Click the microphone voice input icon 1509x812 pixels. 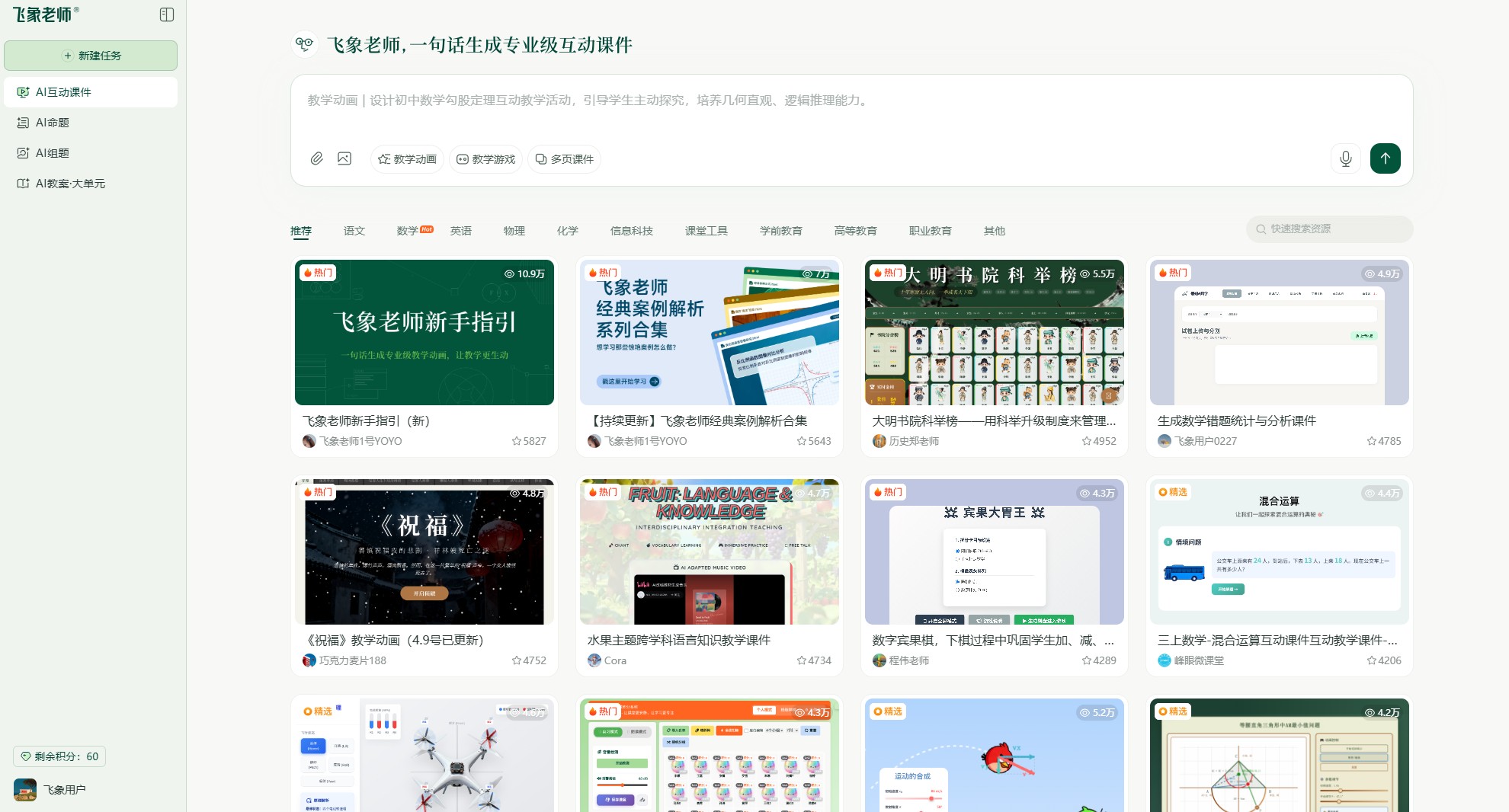click(1346, 158)
